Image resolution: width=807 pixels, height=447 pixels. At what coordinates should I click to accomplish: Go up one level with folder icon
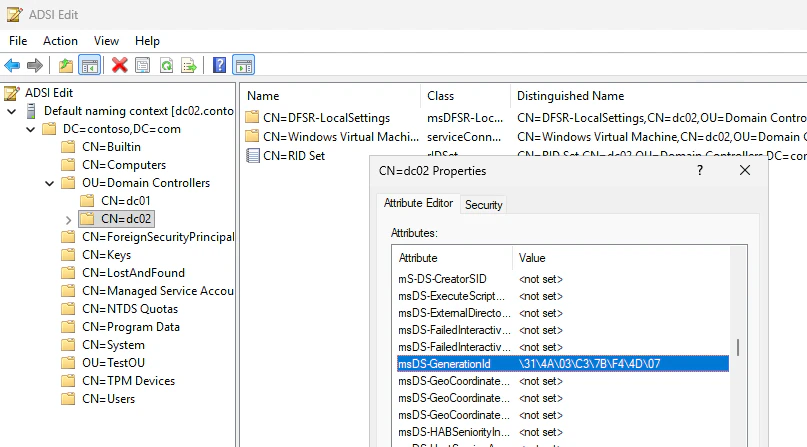click(65, 65)
